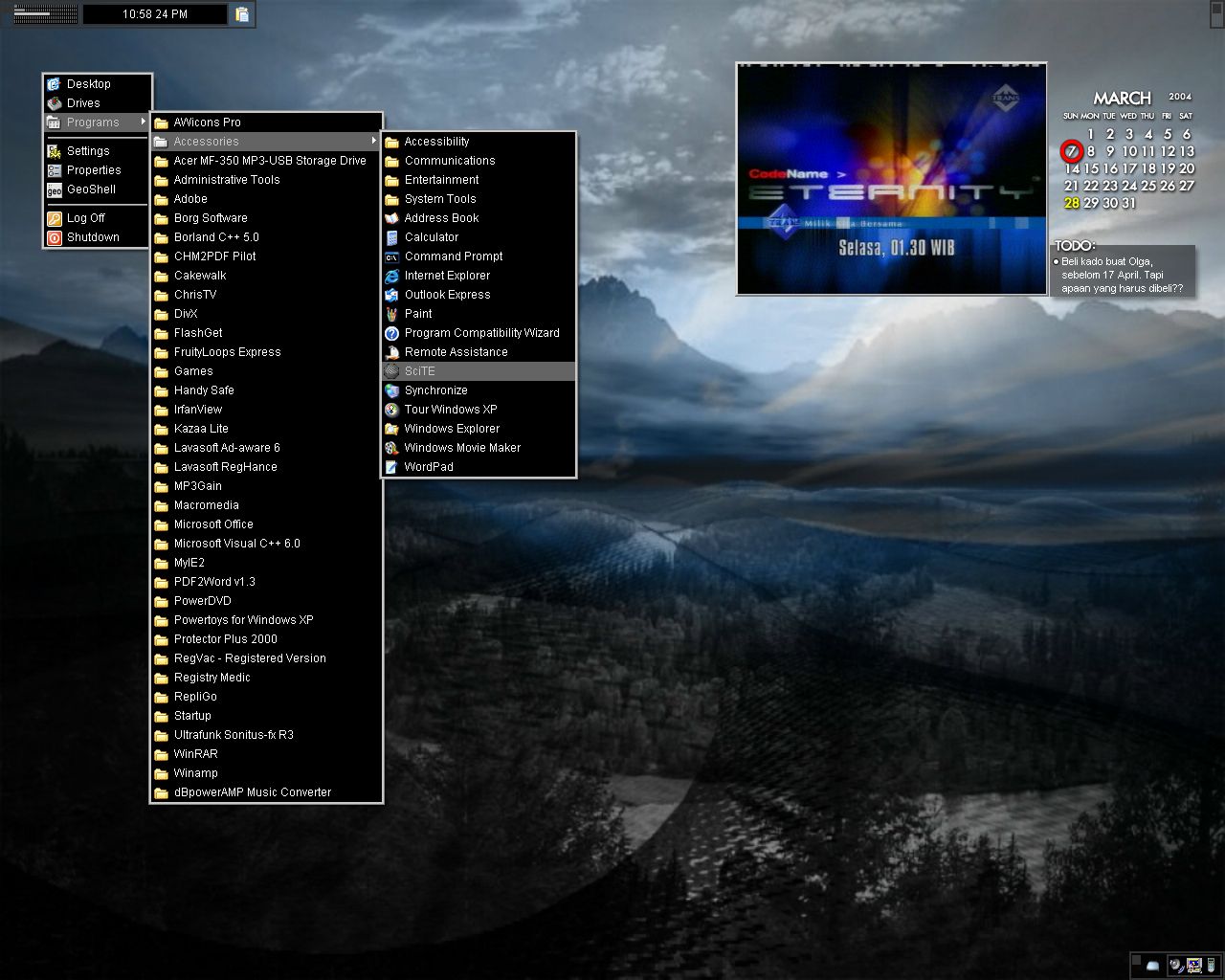This screenshot has height=980, width=1225.
Task: Expand the Programs submenu arrow
Action: tap(144, 122)
